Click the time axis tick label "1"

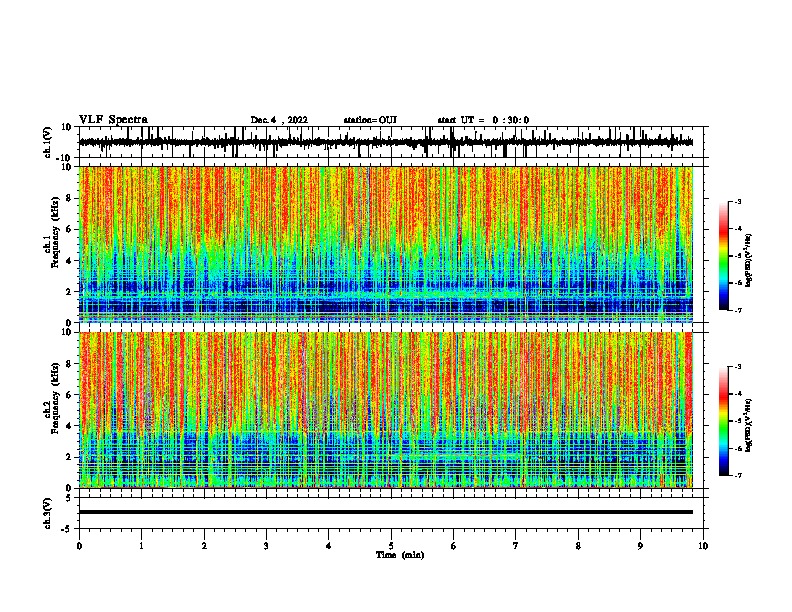(141, 546)
